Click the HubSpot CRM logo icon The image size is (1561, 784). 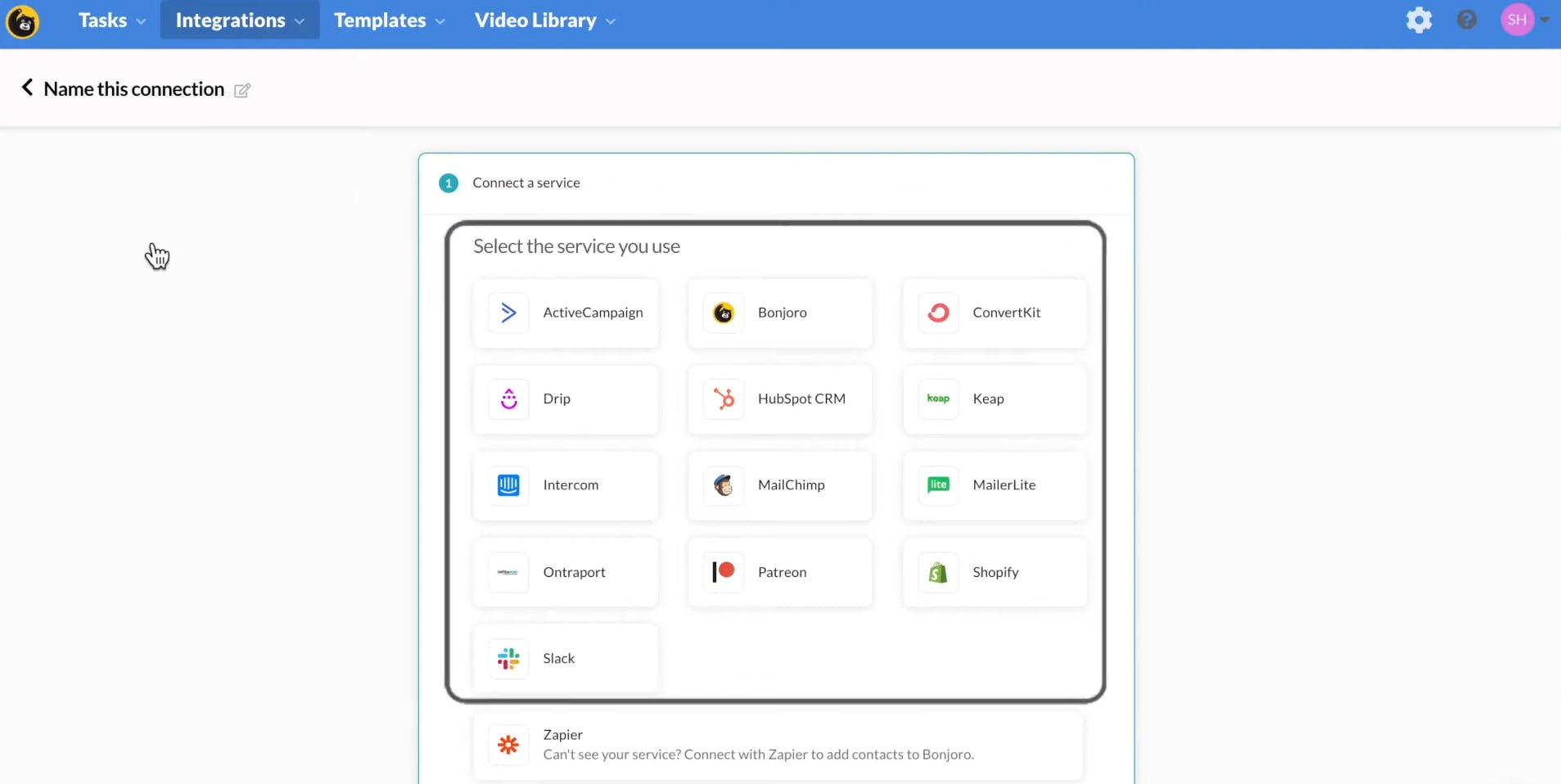coord(724,399)
